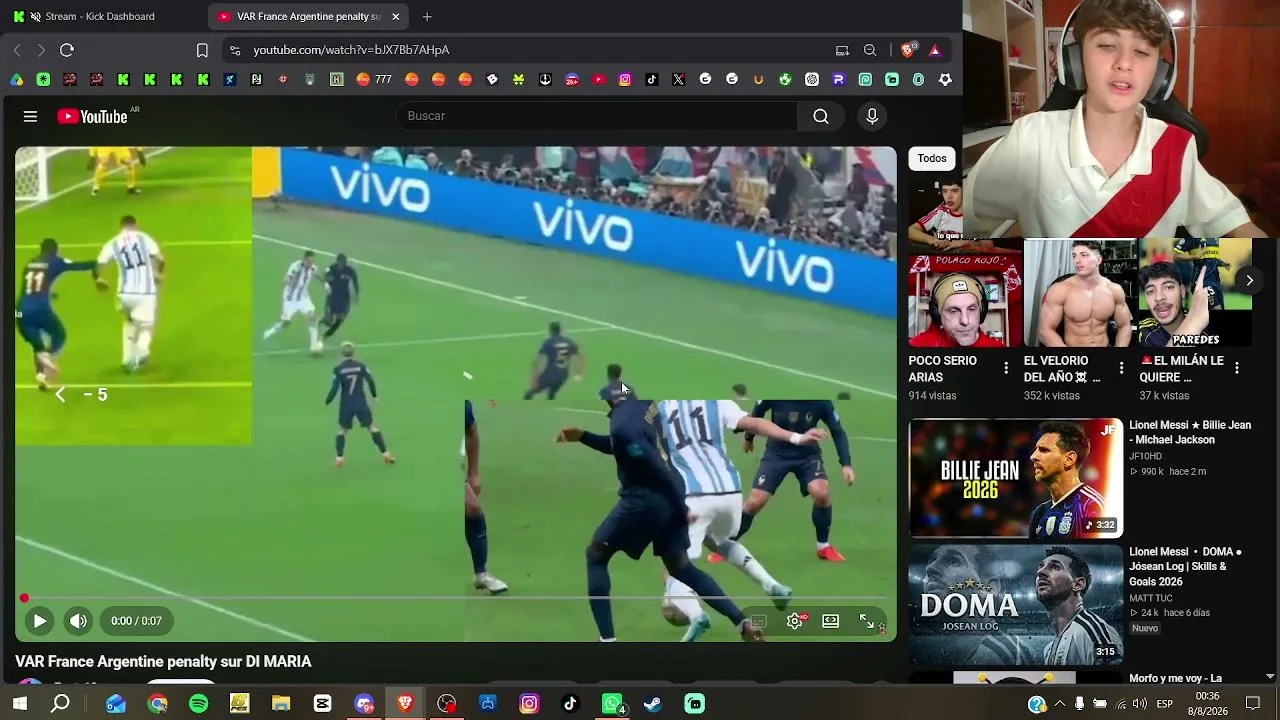
Task: Change input language from ESP indicator
Action: coord(1165,704)
